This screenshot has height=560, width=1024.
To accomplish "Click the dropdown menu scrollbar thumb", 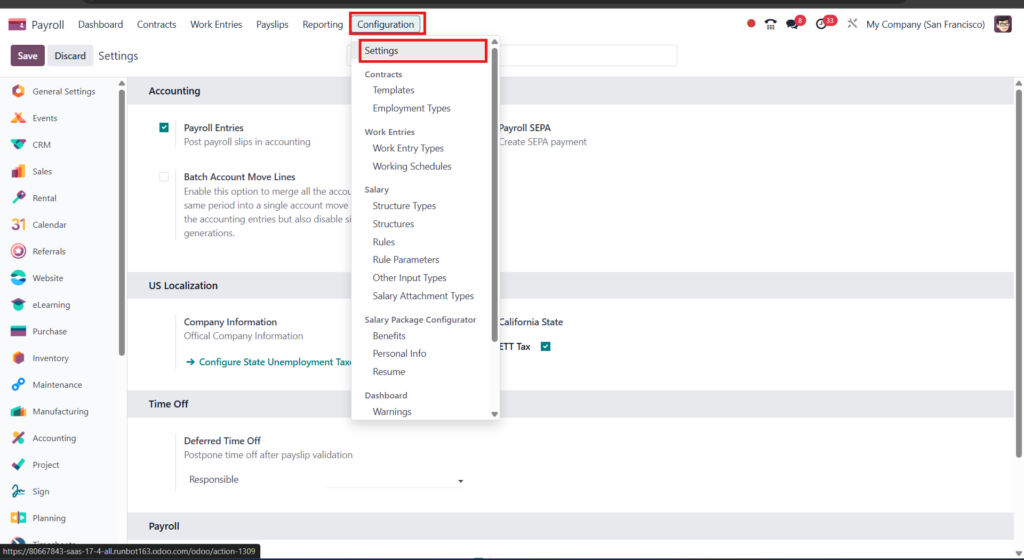I will tap(494, 194).
